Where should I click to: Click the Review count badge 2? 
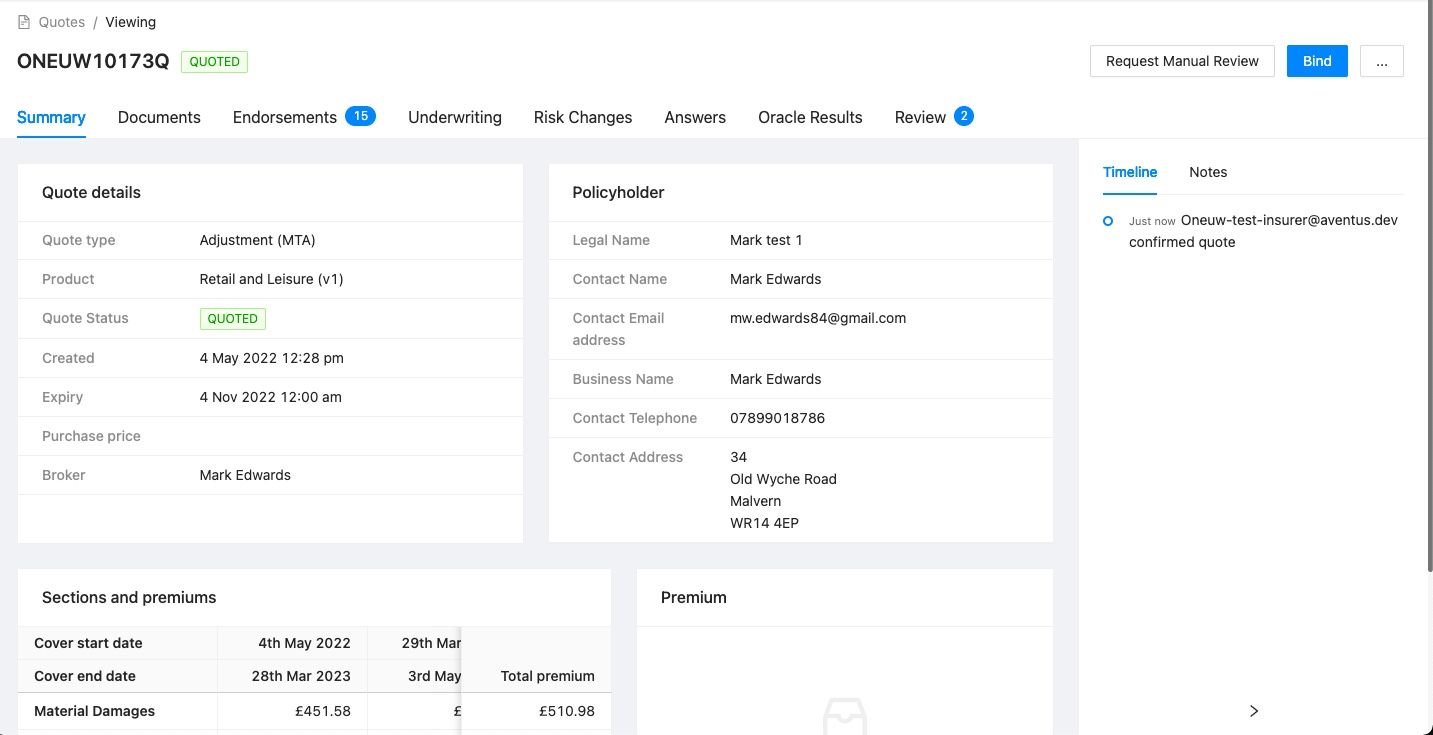pyautogui.click(x=964, y=116)
